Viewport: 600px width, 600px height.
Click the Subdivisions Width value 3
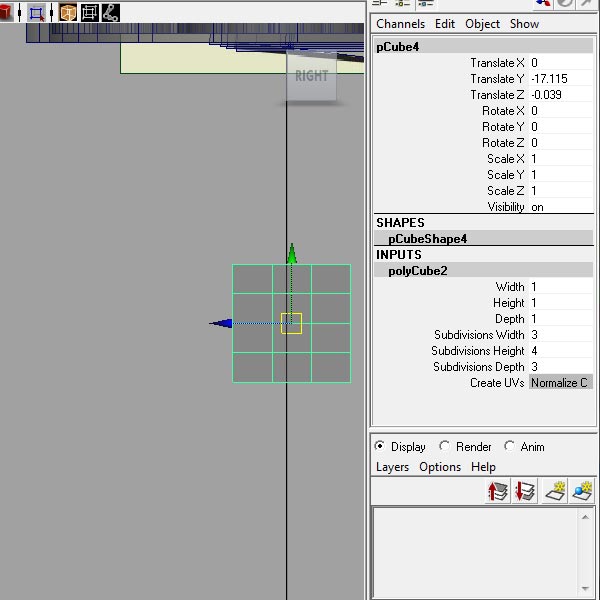click(561, 335)
